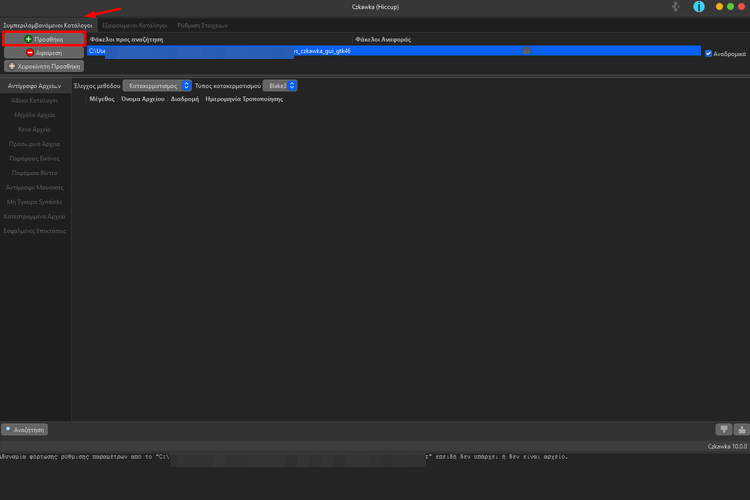Click the bottom-right show/hide text panel icon
The width and height of the screenshot is (750, 500).
(723, 429)
